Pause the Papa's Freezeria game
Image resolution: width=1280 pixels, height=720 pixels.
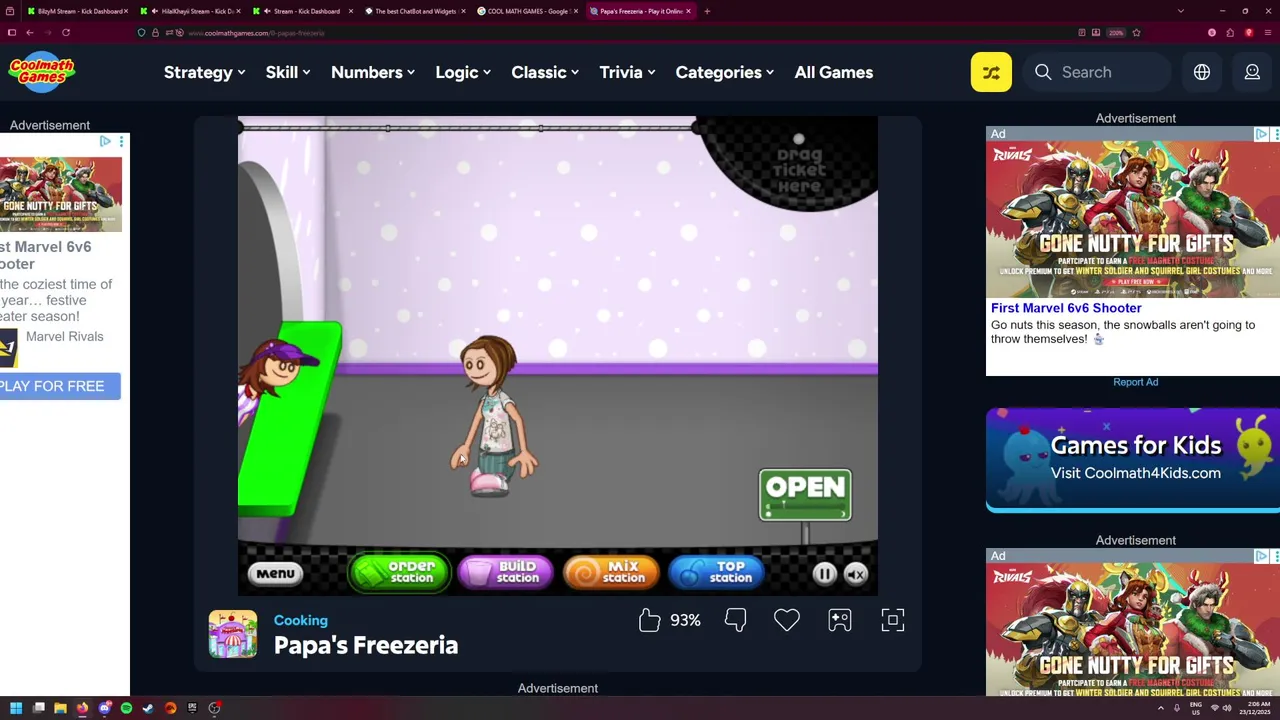(x=824, y=574)
